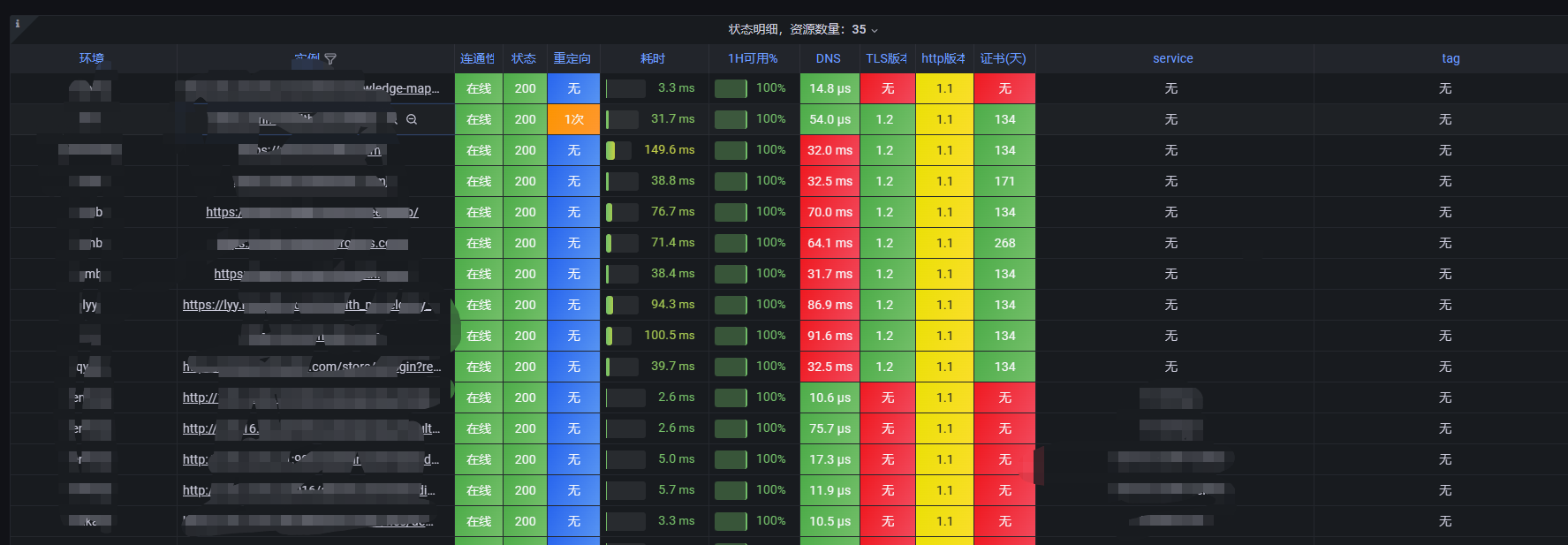Sort by the 连通性 column header
This screenshot has width=1568, height=545.
477,58
